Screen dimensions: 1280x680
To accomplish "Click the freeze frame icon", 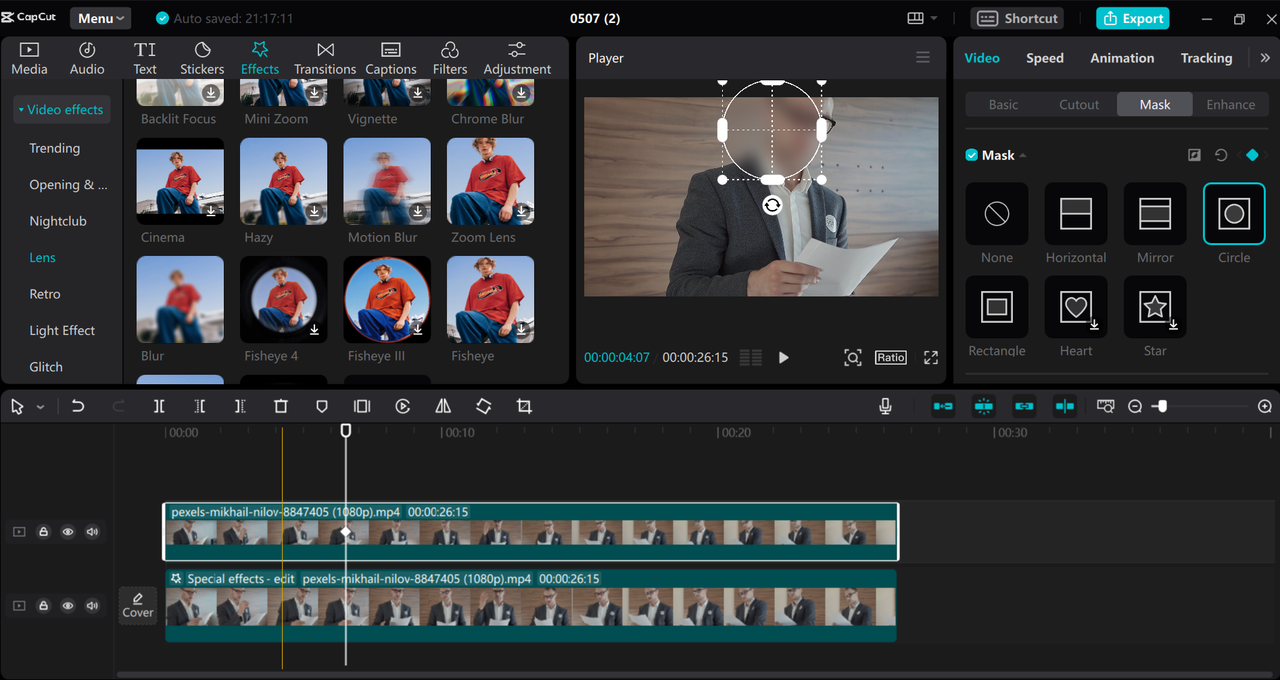I will [x=362, y=406].
